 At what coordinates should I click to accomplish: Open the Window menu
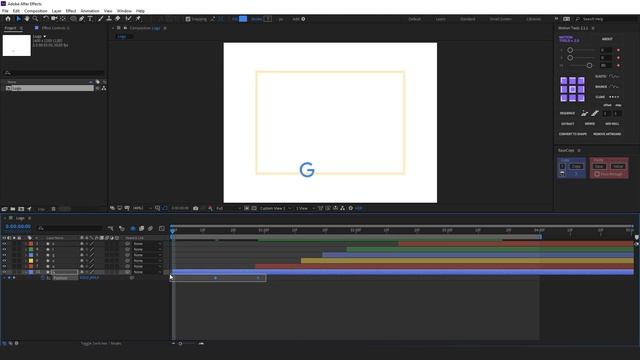pos(124,11)
